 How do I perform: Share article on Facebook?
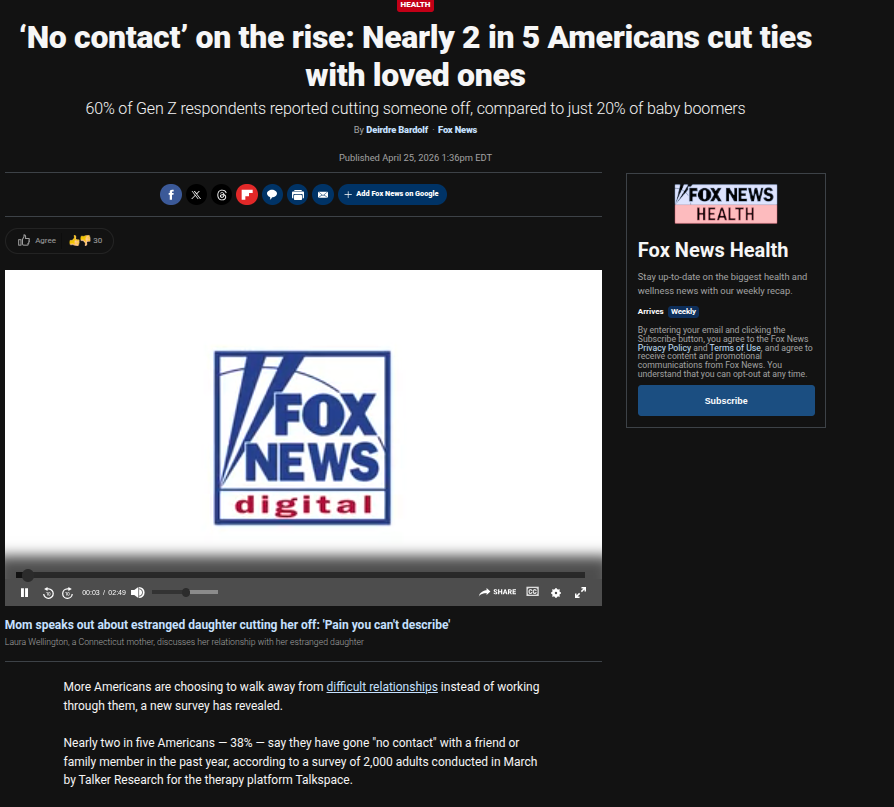click(x=170, y=194)
